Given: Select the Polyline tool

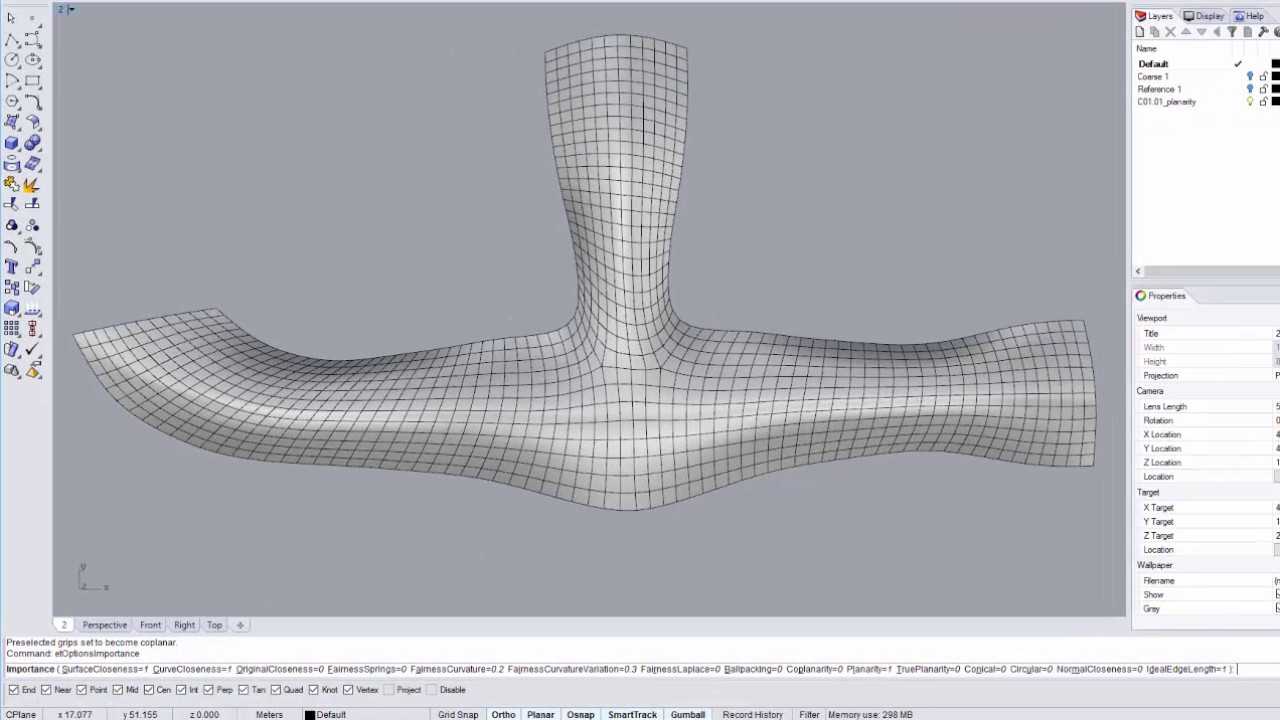Looking at the screenshot, I should coord(11,39).
